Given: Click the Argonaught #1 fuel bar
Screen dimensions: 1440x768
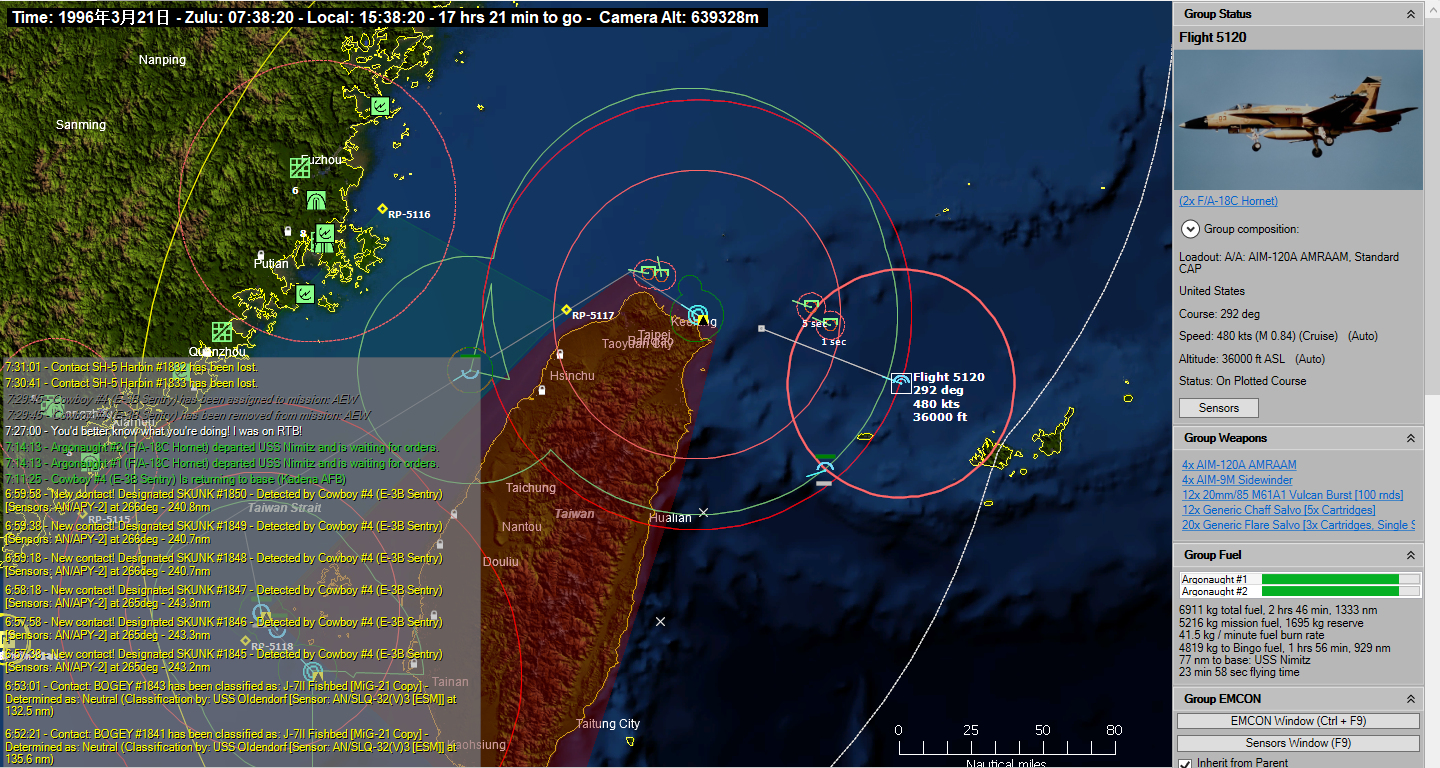Looking at the screenshot, I should pos(1340,579).
